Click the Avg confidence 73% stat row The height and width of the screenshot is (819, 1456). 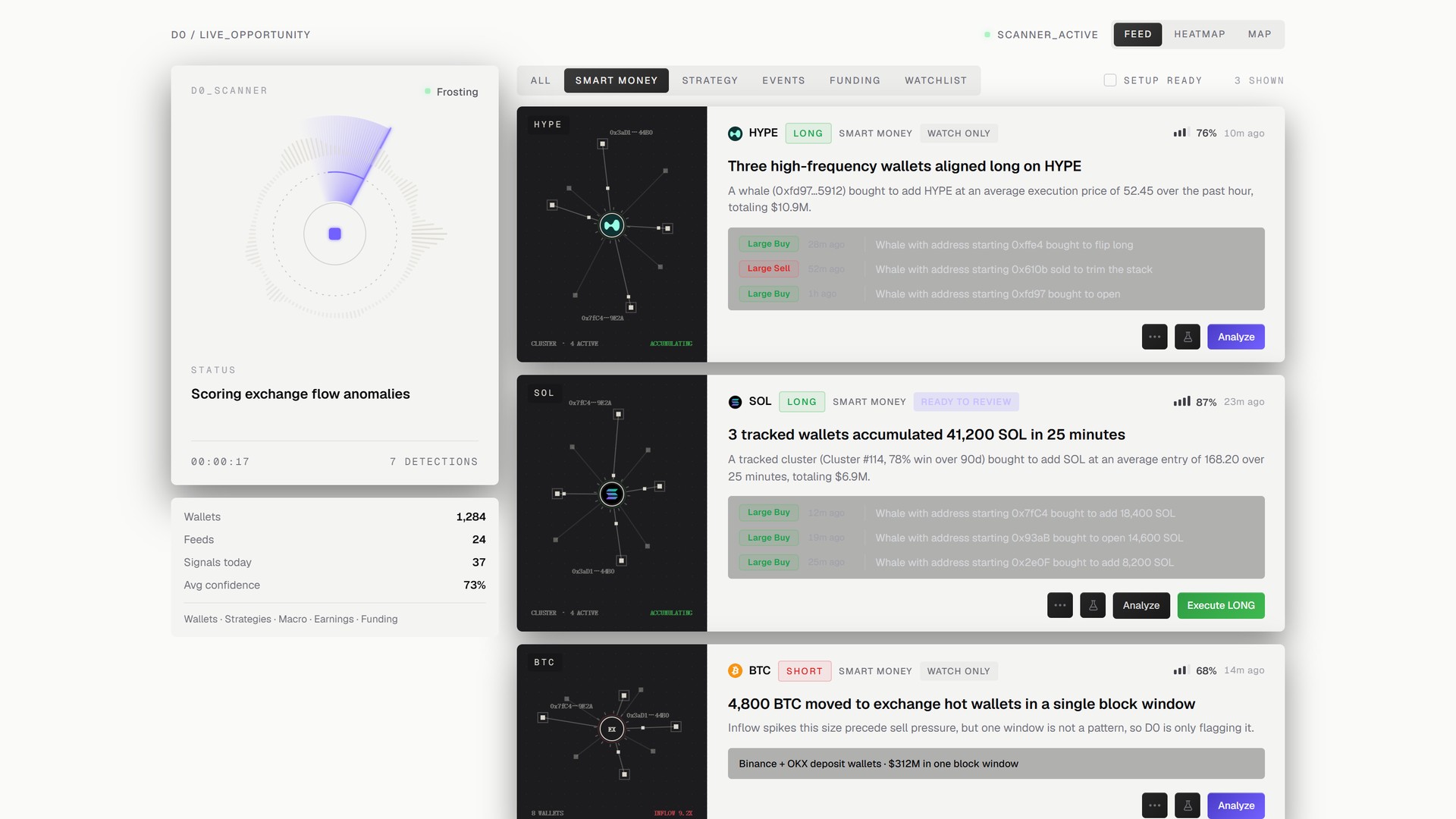[334, 585]
